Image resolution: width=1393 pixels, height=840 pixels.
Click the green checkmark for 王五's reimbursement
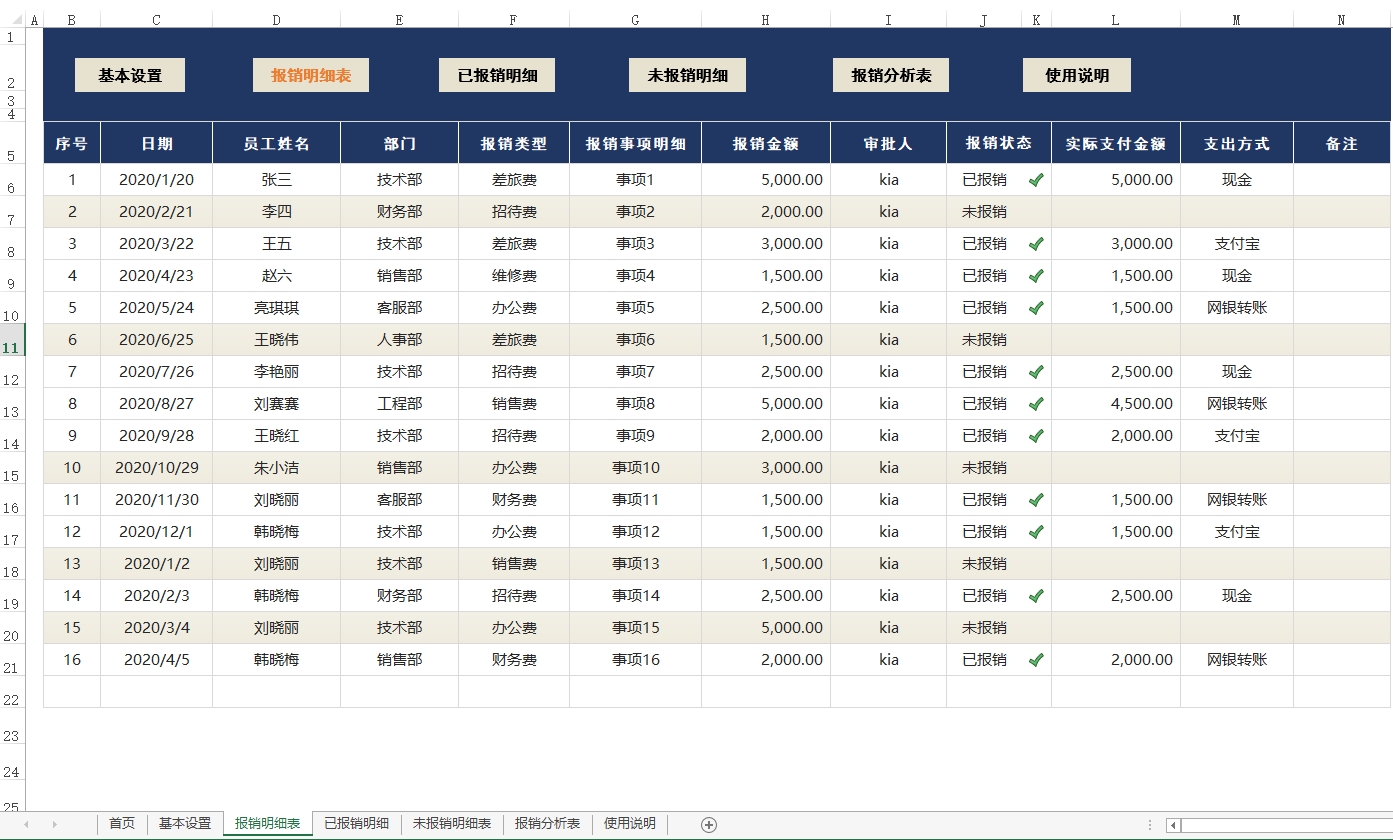(x=1036, y=244)
